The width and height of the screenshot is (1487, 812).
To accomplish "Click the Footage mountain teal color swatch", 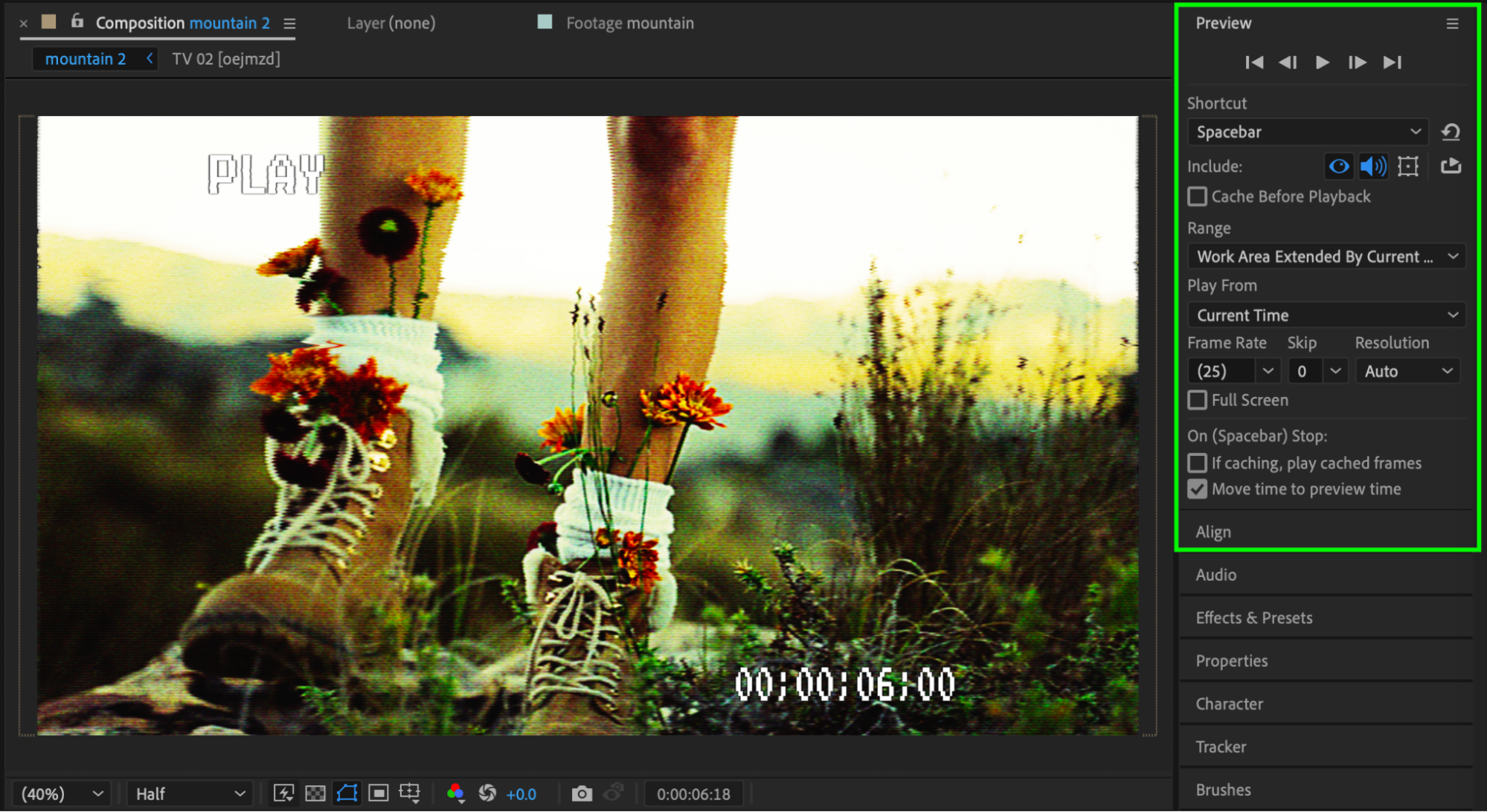I will click(545, 22).
